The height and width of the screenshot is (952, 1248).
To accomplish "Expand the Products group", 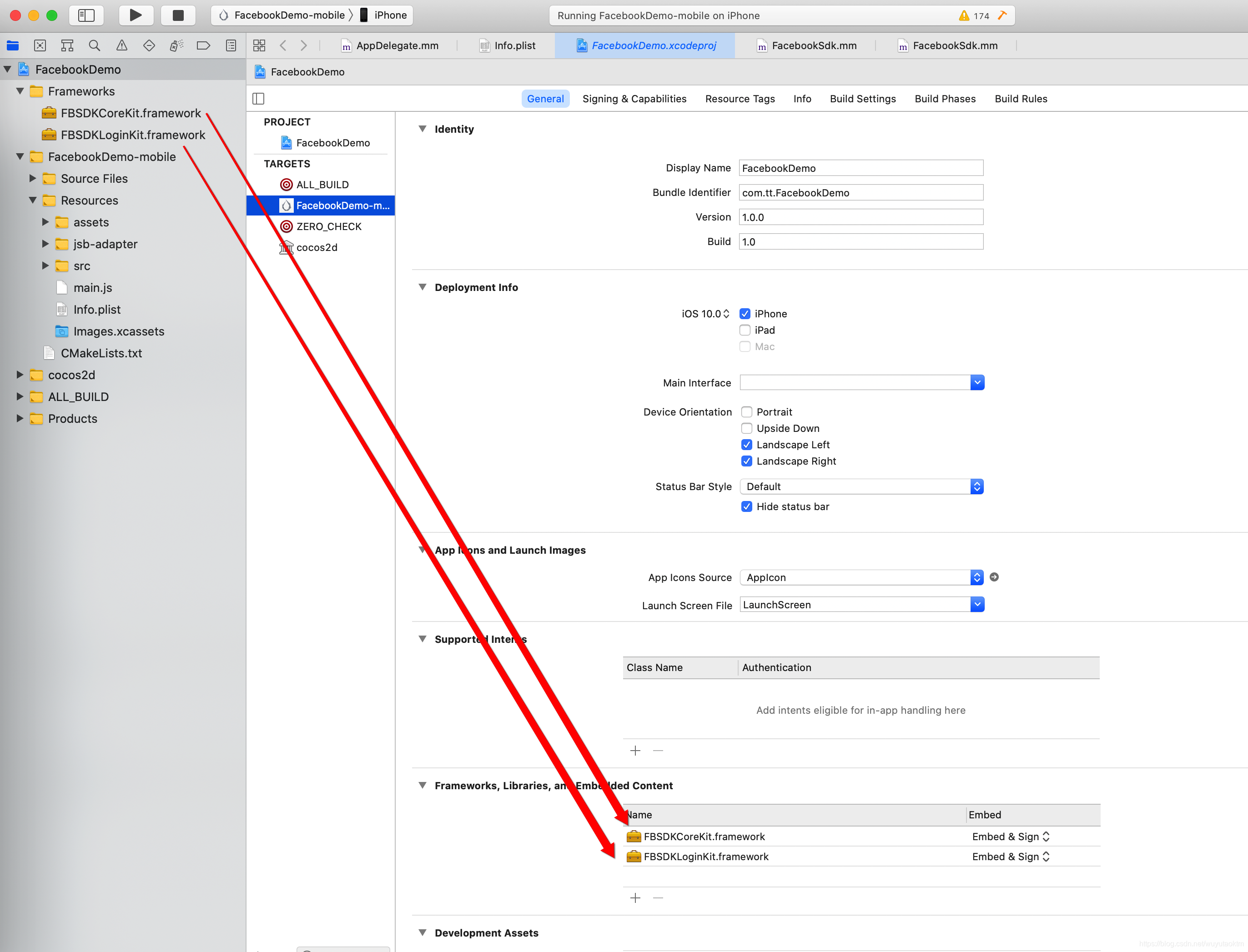I will point(20,418).
